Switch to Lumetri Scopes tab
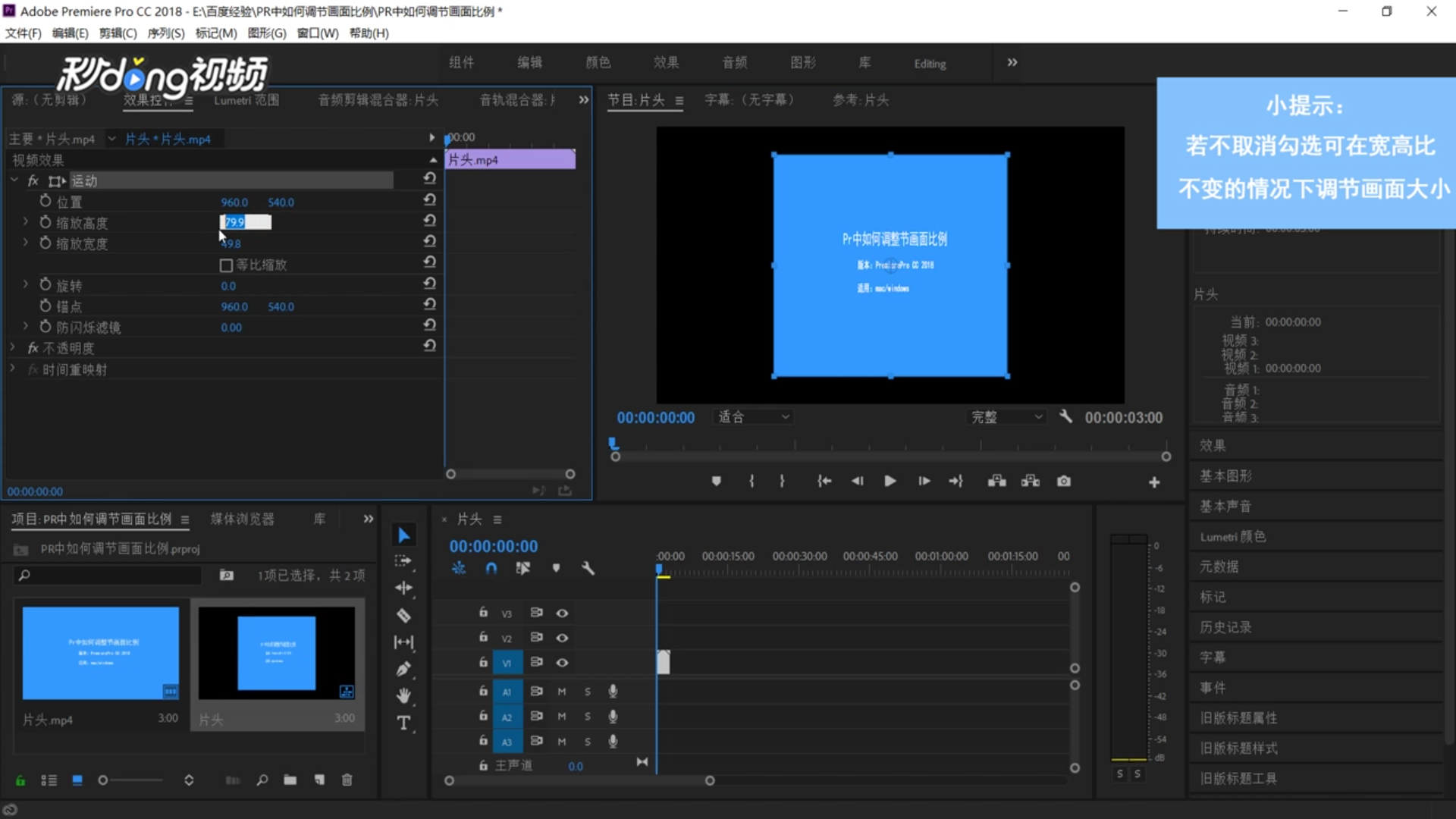The image size is (1456, 819). click(x=246, y=100)
